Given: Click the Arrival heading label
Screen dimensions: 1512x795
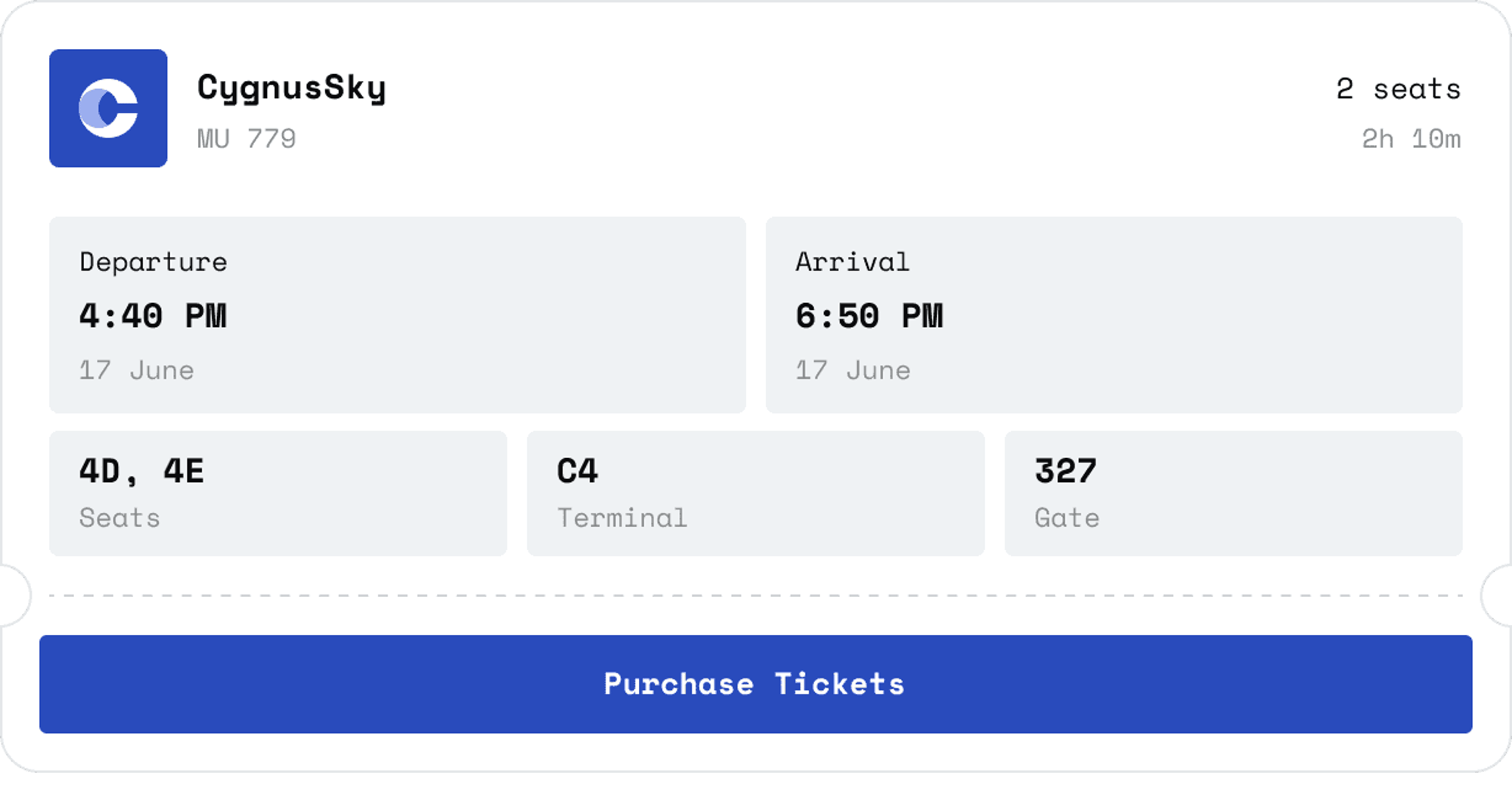Looking at the screenshot, I should [853, 262].
